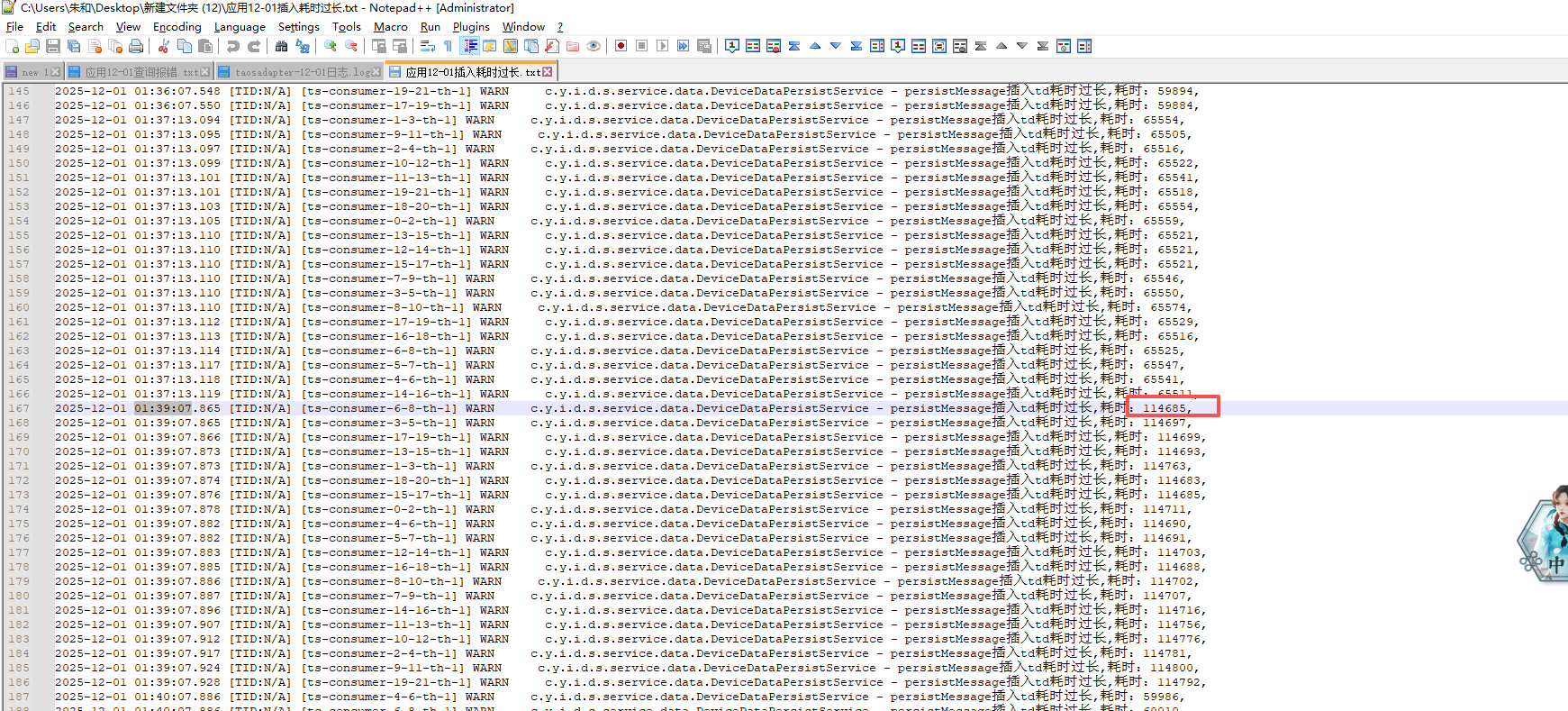The image size is (1568, 711).
Task: Toggle Show All Characters pilcrow icon
Action: coord(448,46)
